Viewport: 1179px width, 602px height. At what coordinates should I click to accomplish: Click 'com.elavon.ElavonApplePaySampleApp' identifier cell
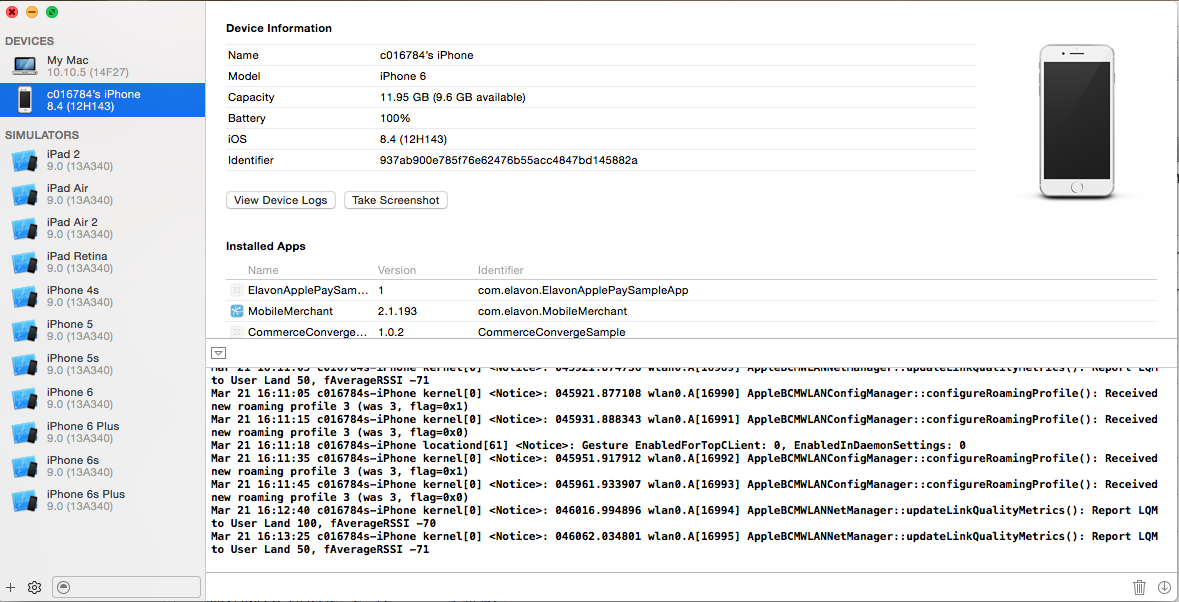[x=583, y=290]
